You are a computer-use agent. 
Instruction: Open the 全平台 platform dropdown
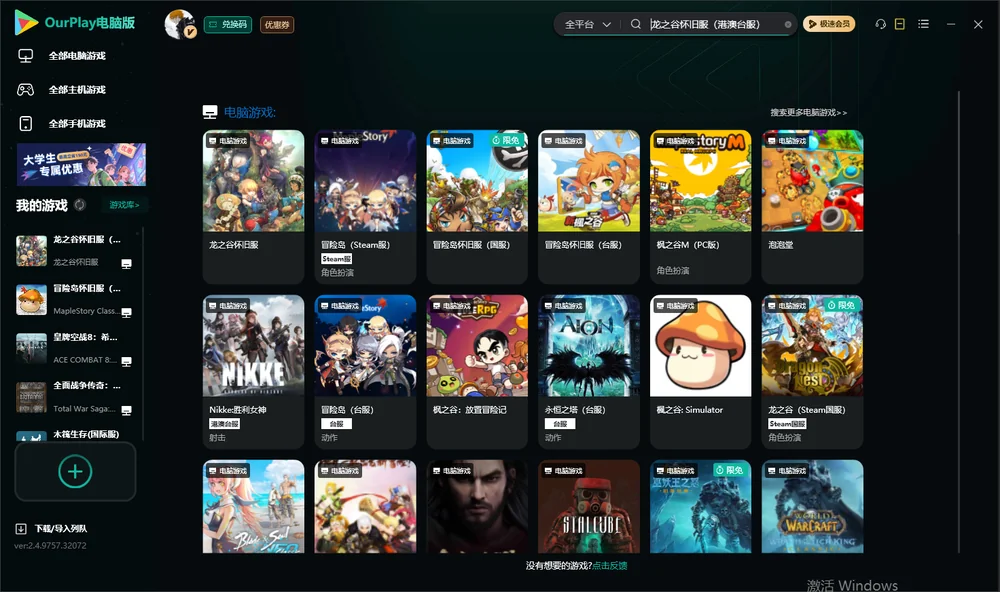pos(587,24)
